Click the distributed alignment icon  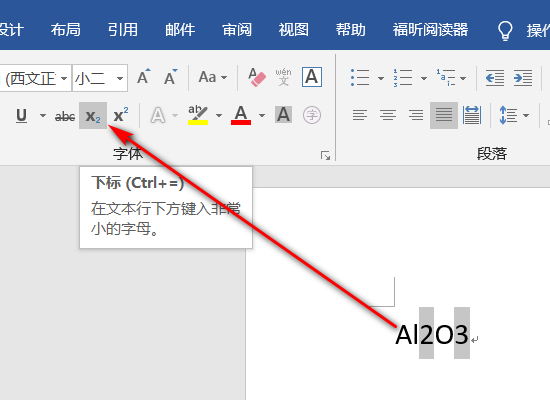click(x=472, y=115)
